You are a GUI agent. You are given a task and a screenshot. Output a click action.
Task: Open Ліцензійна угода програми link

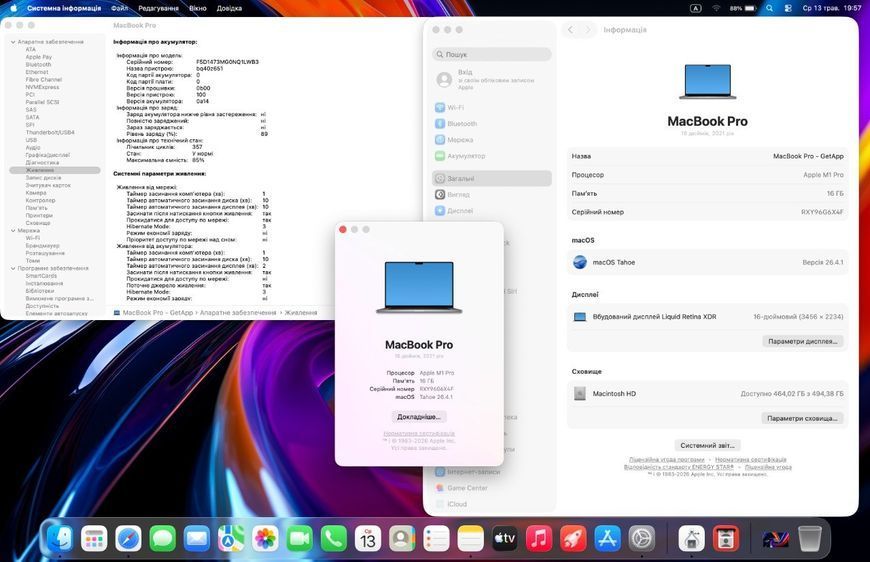point(666,459)
